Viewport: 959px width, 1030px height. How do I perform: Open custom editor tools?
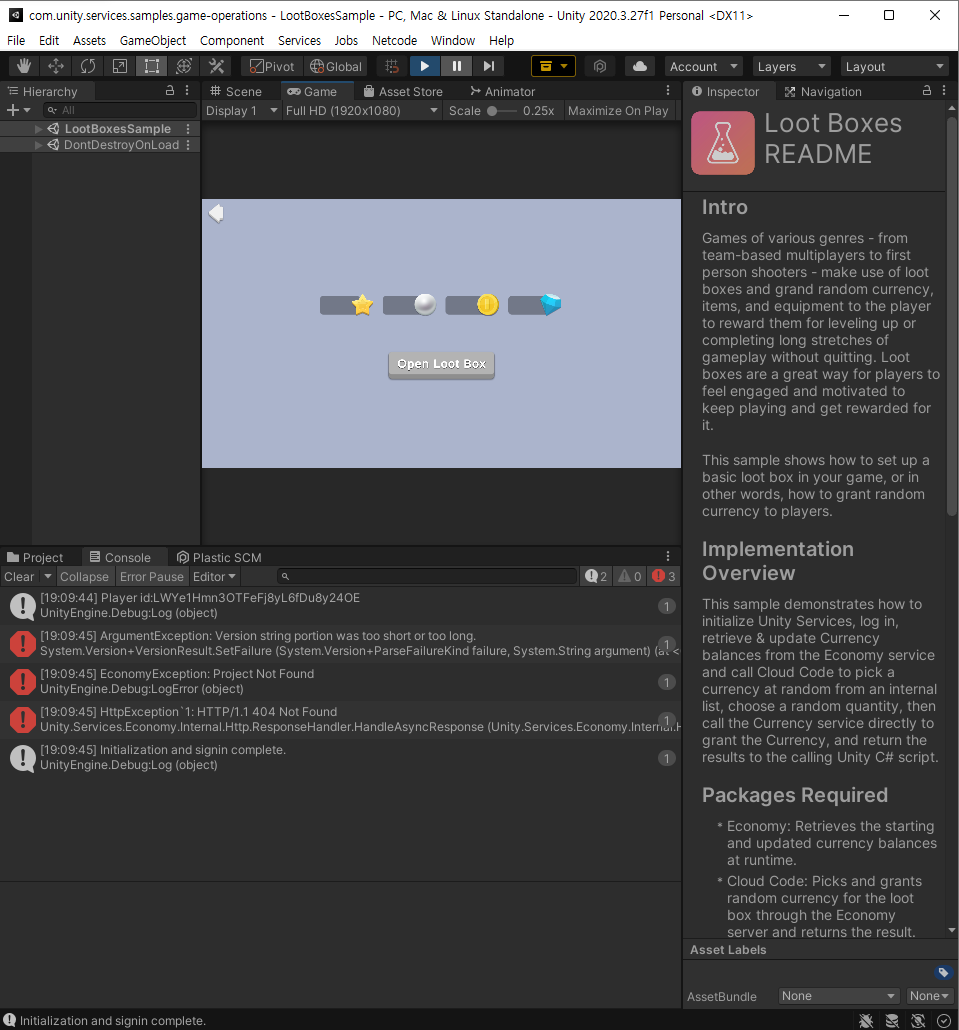point(216,66)
